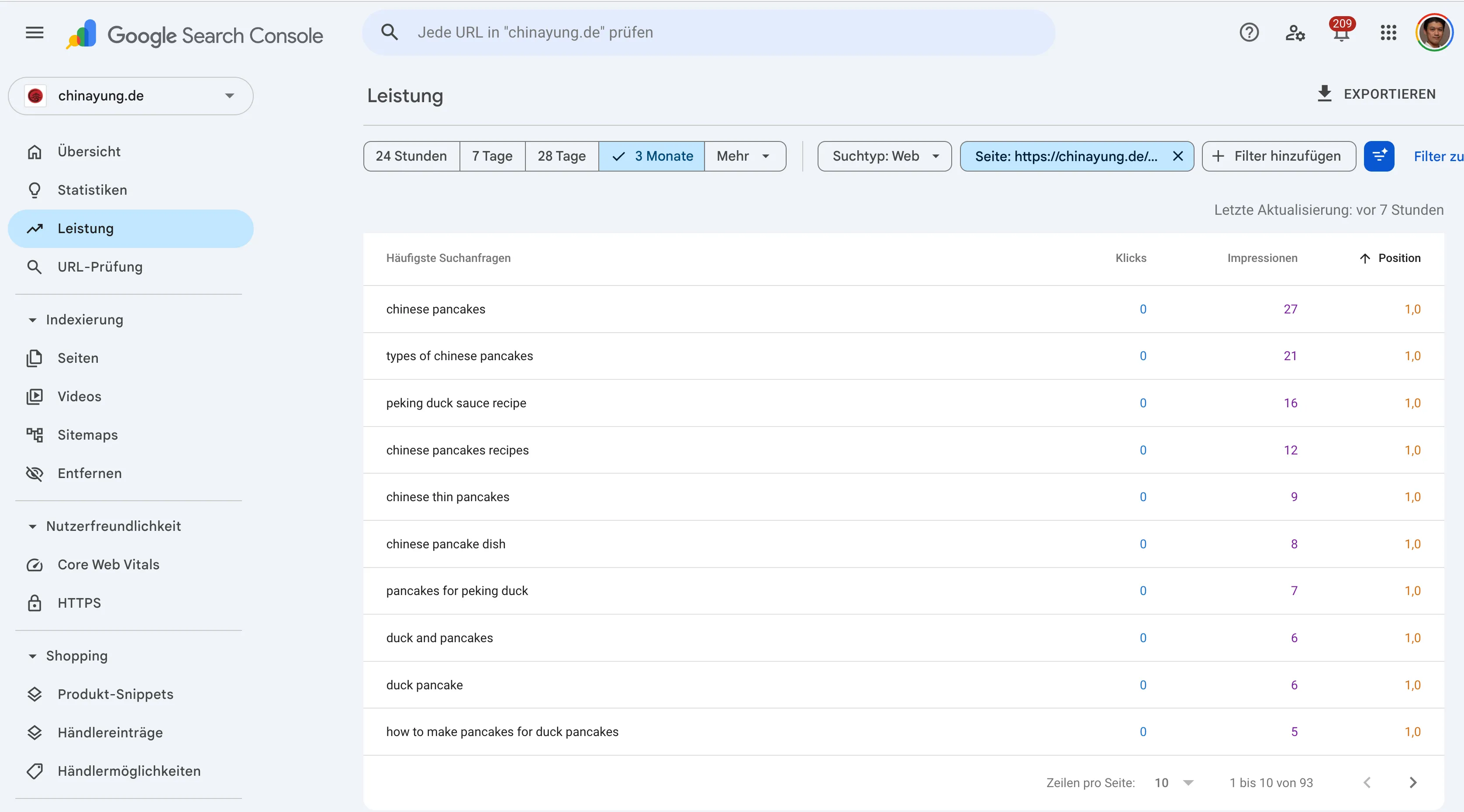
Task: Click 'how to make pancakes for duck pancakes'
Action: (502, 732)
